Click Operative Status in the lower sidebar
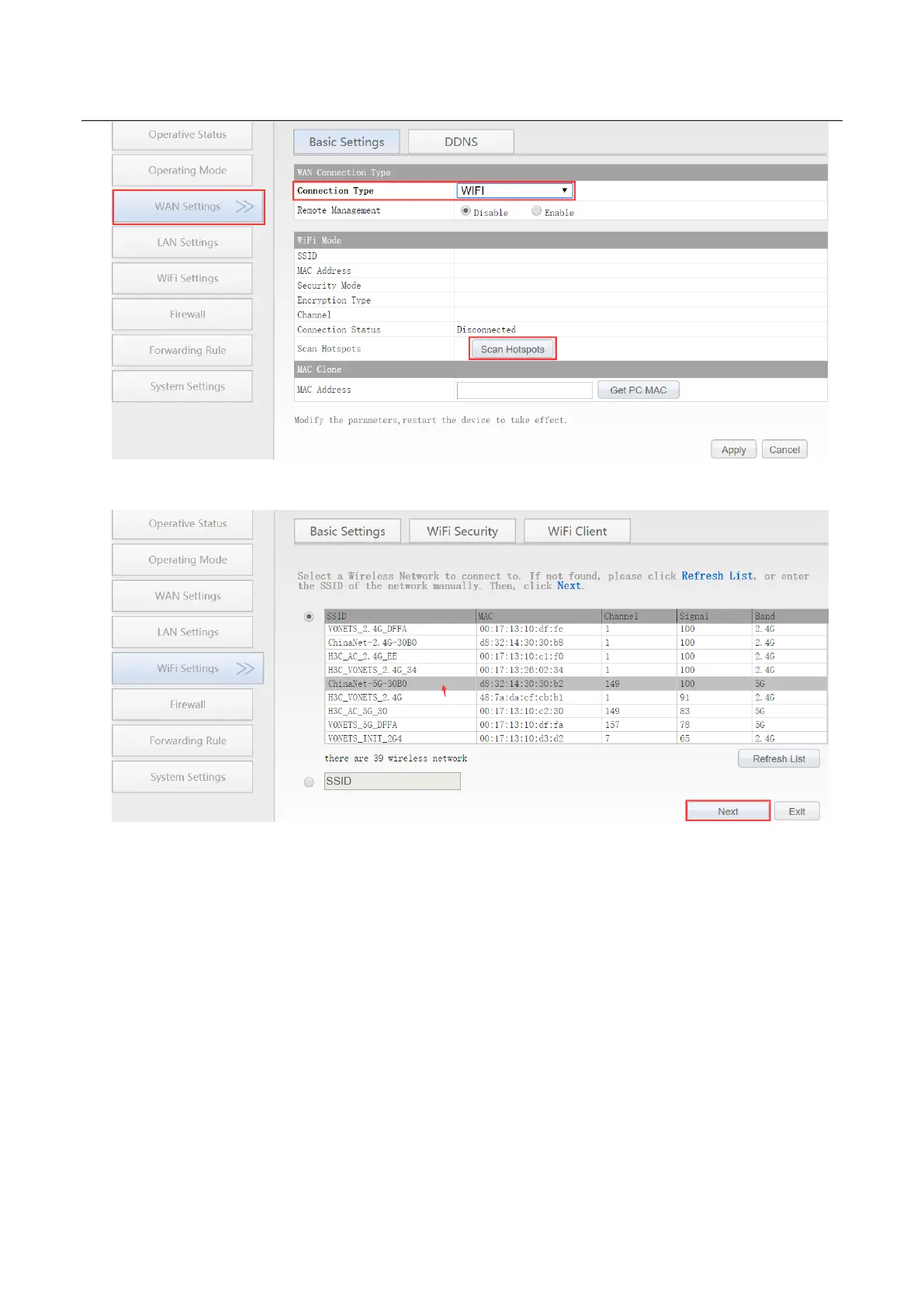 pos(182,524)
